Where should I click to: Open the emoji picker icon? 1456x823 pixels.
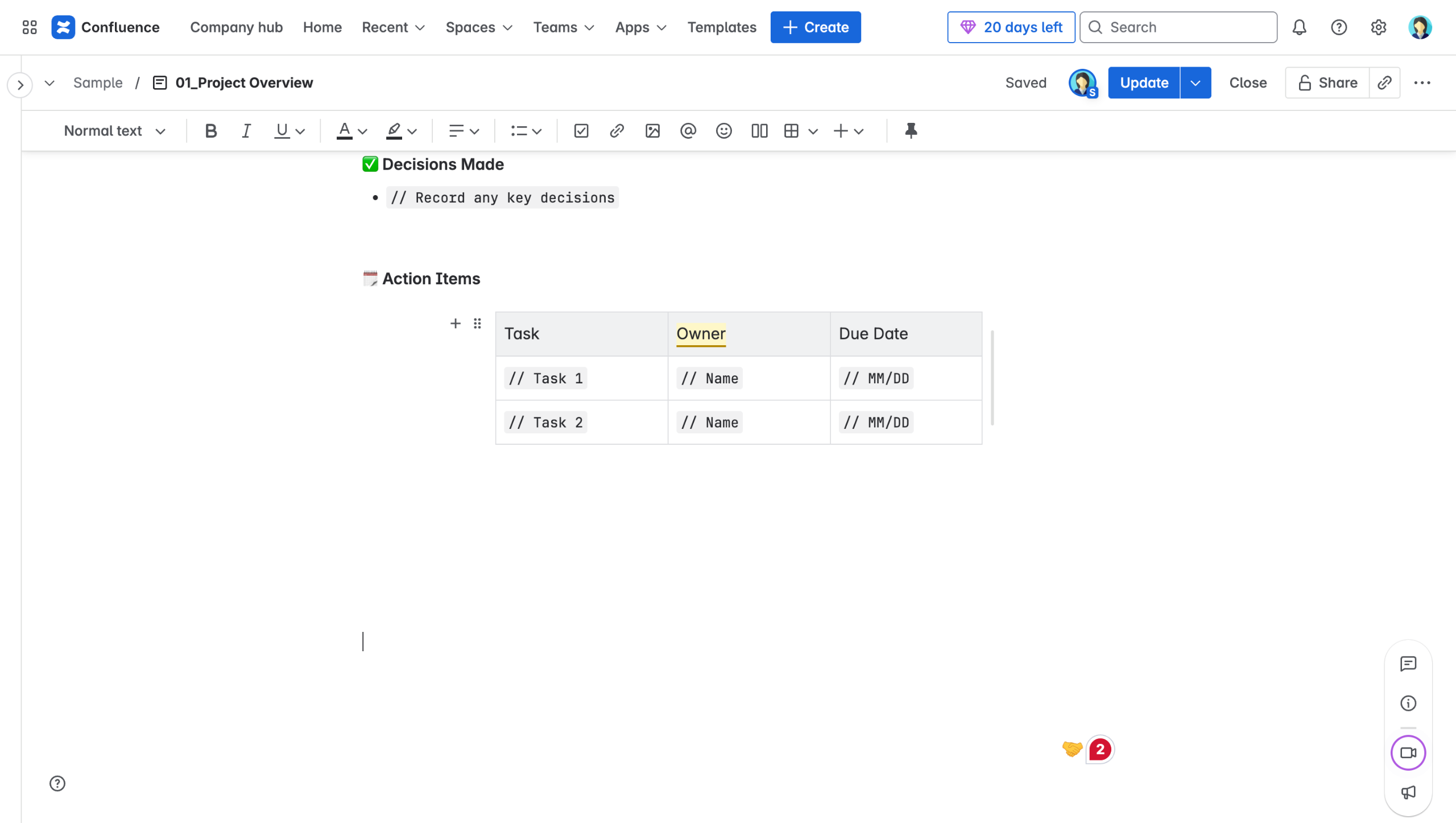[723, 131]
